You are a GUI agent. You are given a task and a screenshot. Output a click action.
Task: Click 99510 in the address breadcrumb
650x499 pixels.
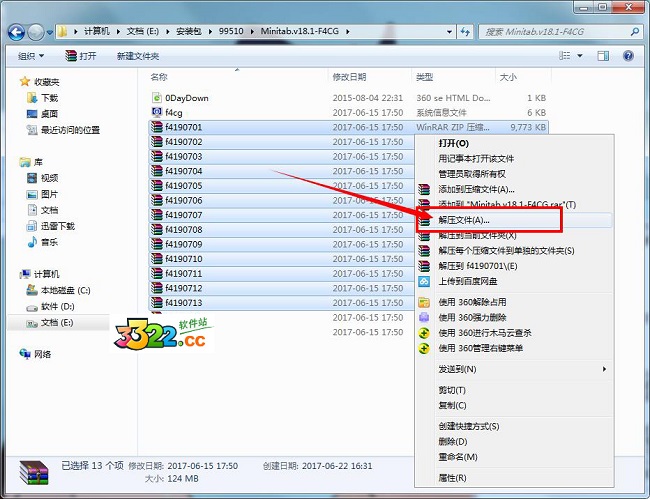point(231,31)
